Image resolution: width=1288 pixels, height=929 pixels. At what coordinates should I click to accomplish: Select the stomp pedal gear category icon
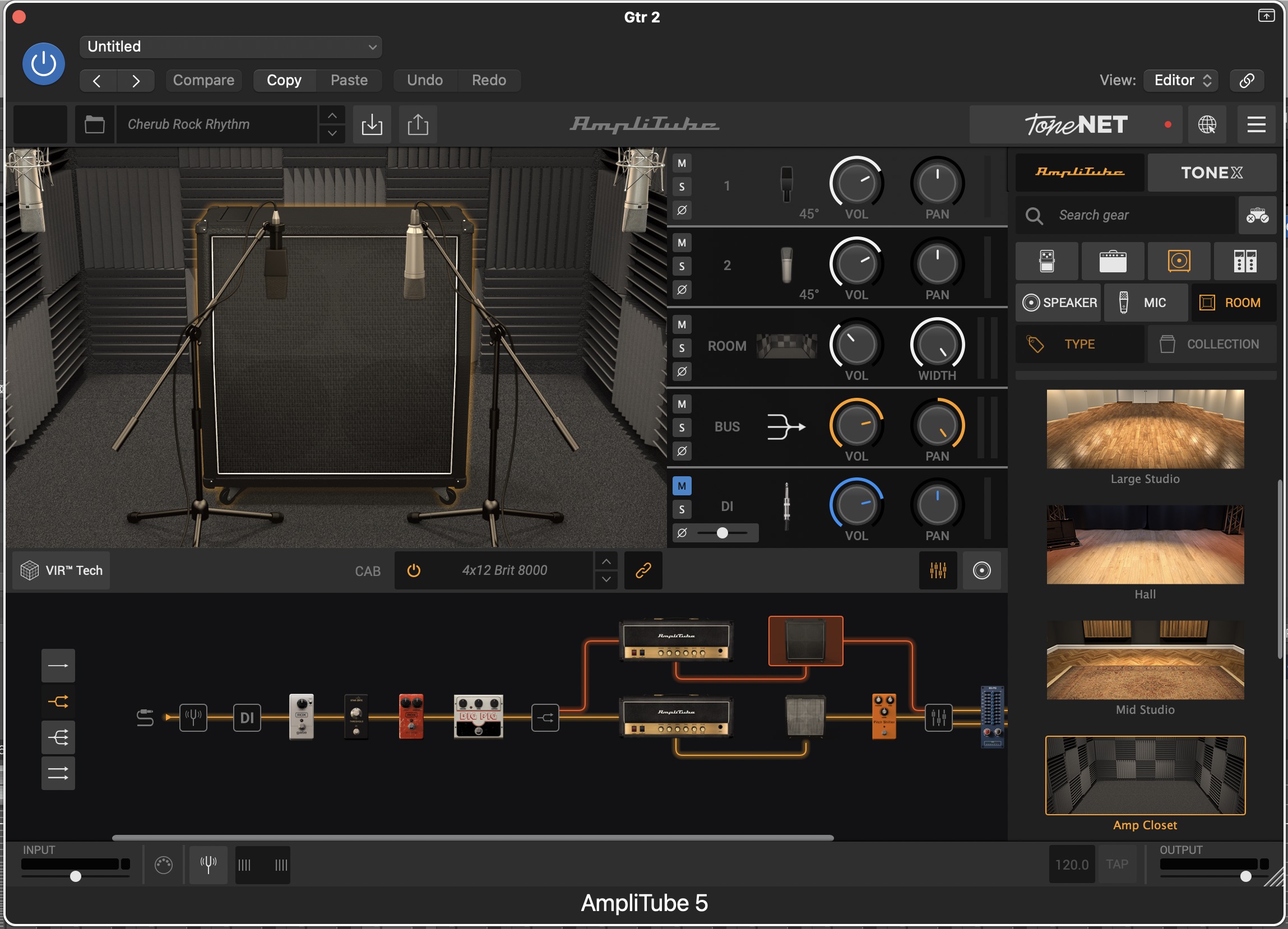tap(1046, 261)
